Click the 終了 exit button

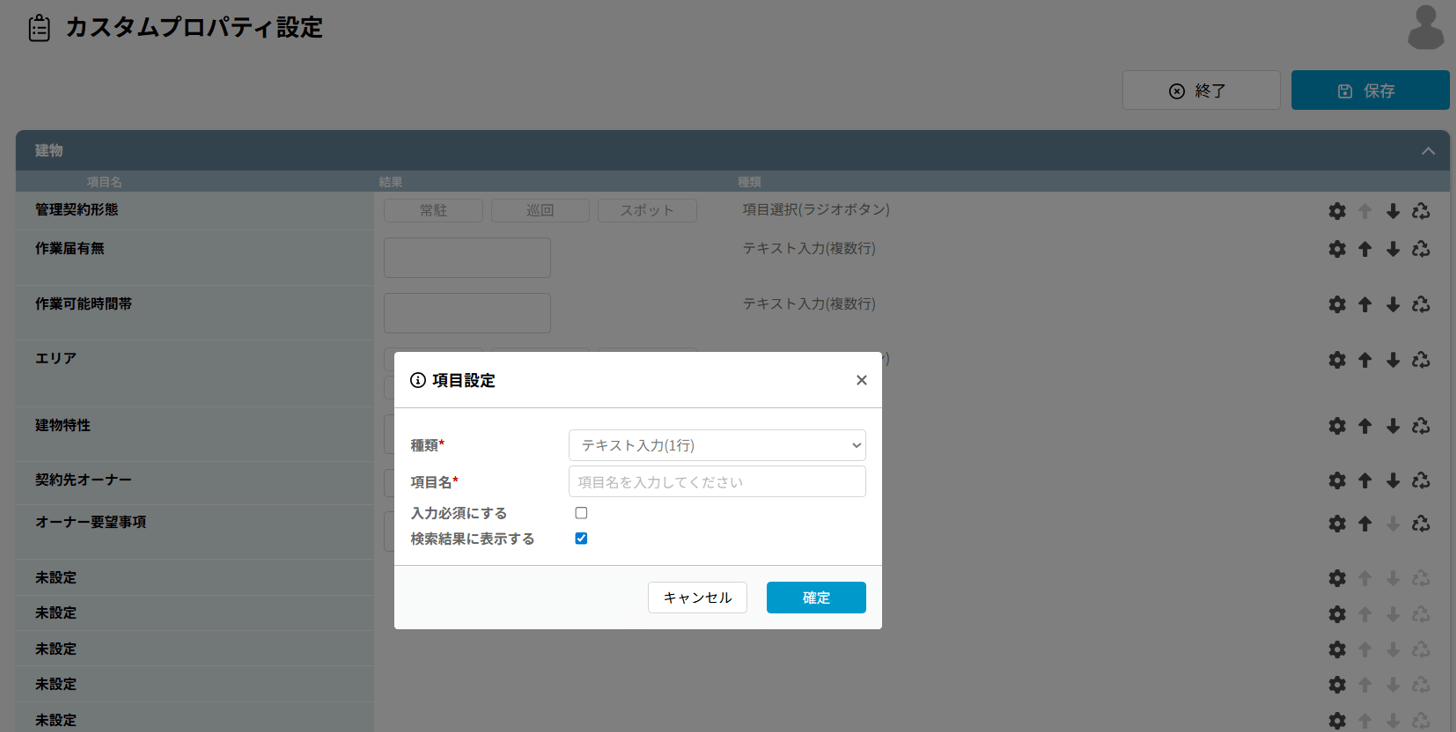(1200, 90)
